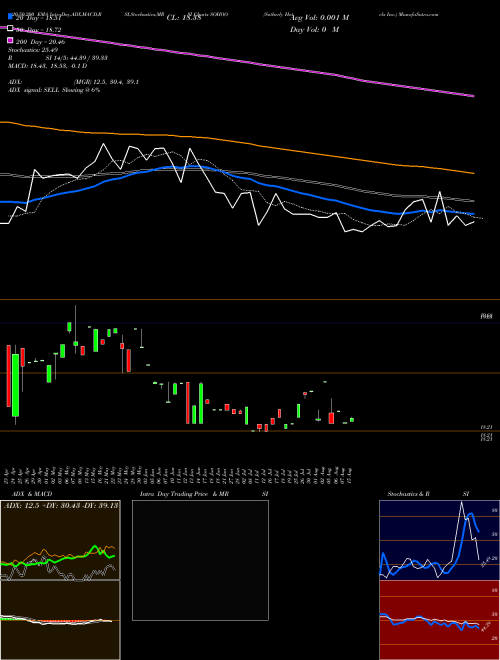This screenshot has height=660, width=500.
Task: Click the orange moving average line endpoint
Action: tap(474, 173)
